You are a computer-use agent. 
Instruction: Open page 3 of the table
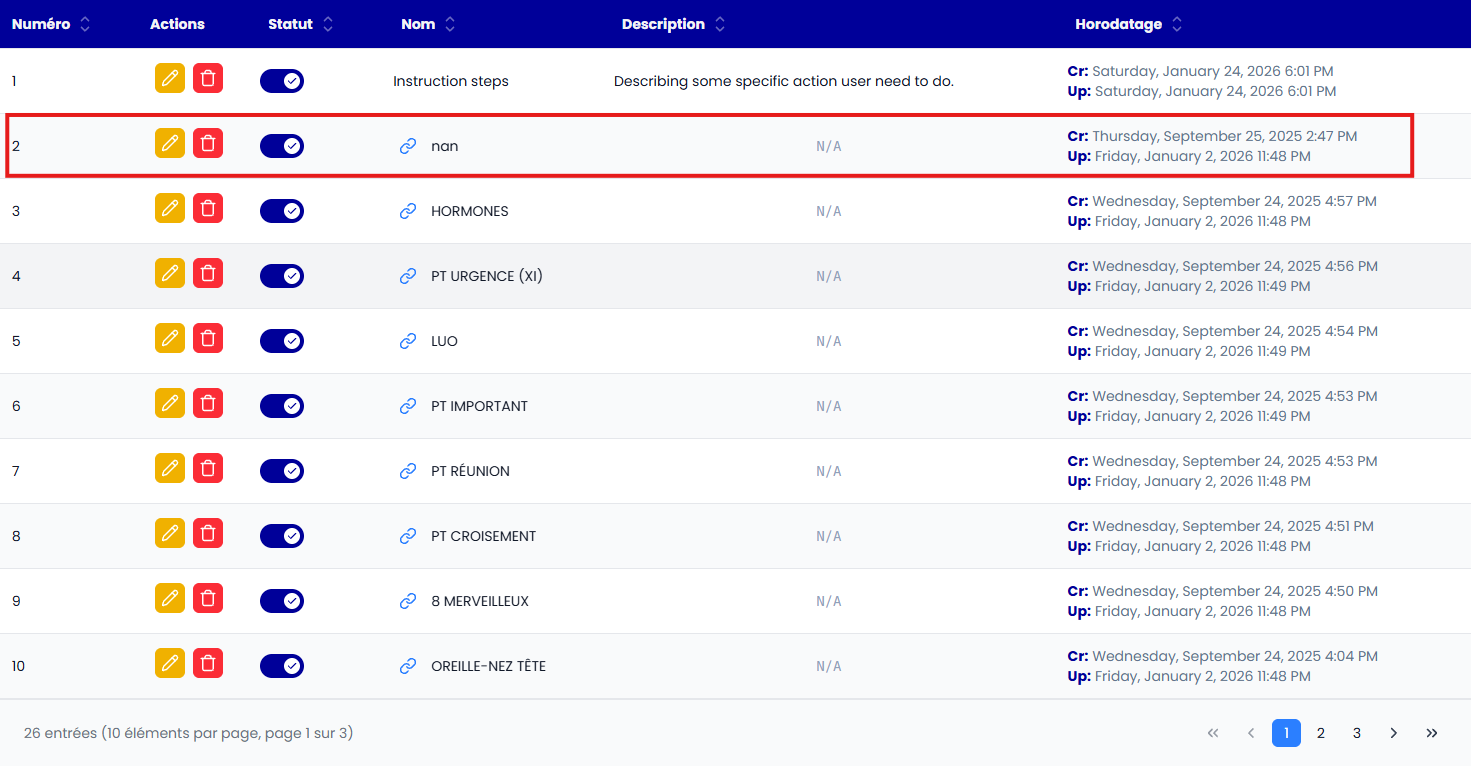click(x=1357, y=732)
